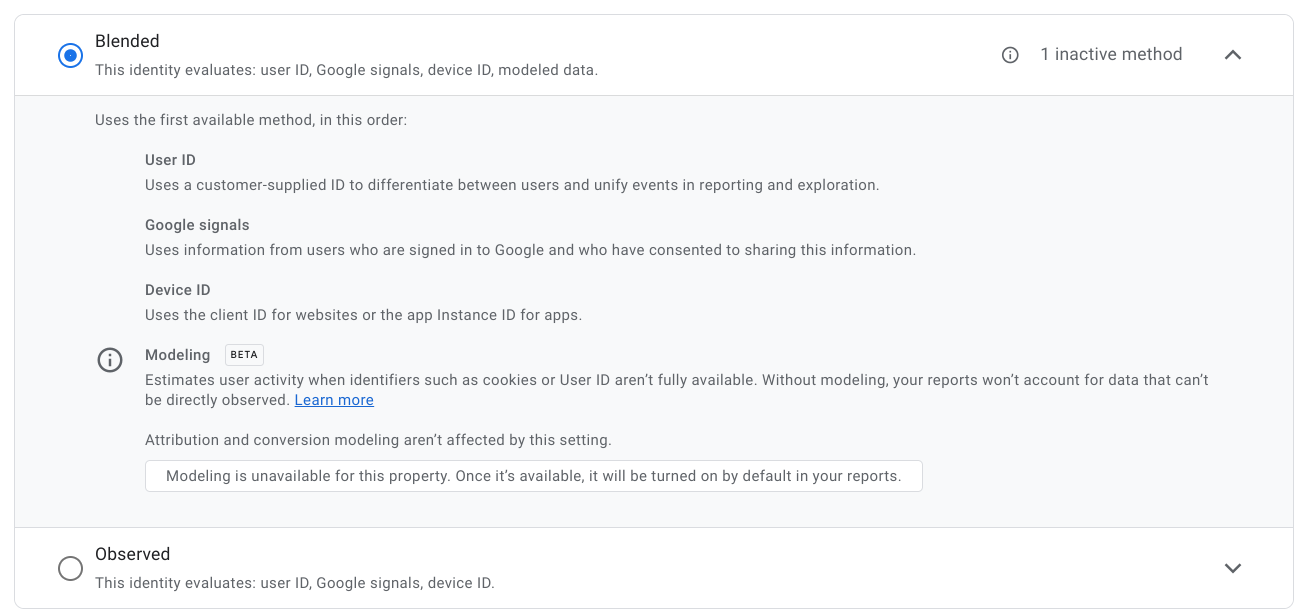The width and height of the screenshot is (1312, 613).
Task: Click the Google signals method heading
Action: click(197, 225)
